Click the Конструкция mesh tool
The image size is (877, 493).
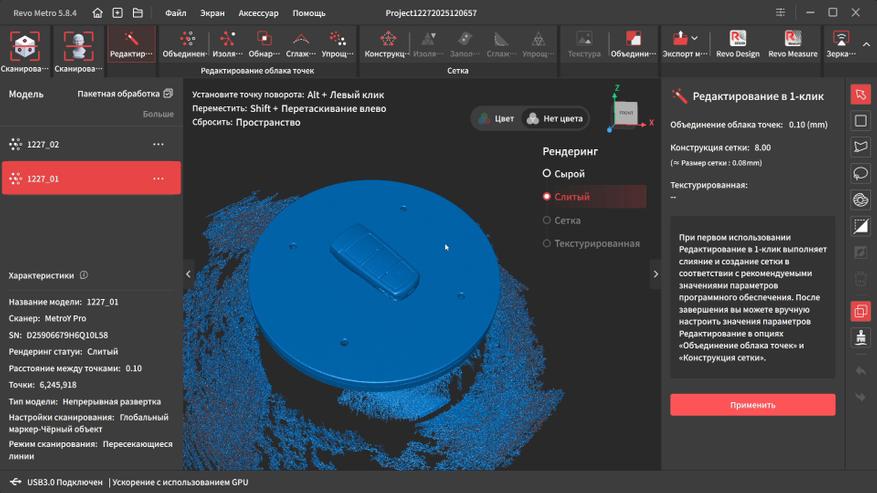tap(387, 44)
